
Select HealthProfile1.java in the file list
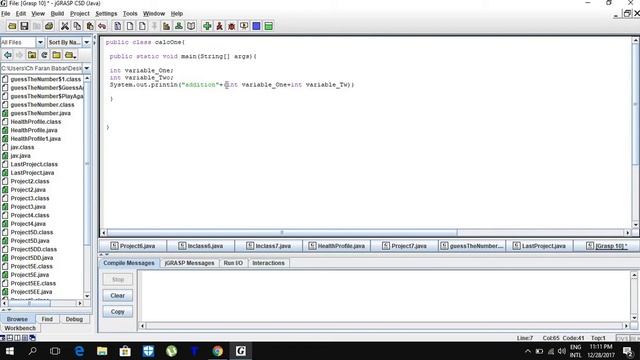[36, 139]
